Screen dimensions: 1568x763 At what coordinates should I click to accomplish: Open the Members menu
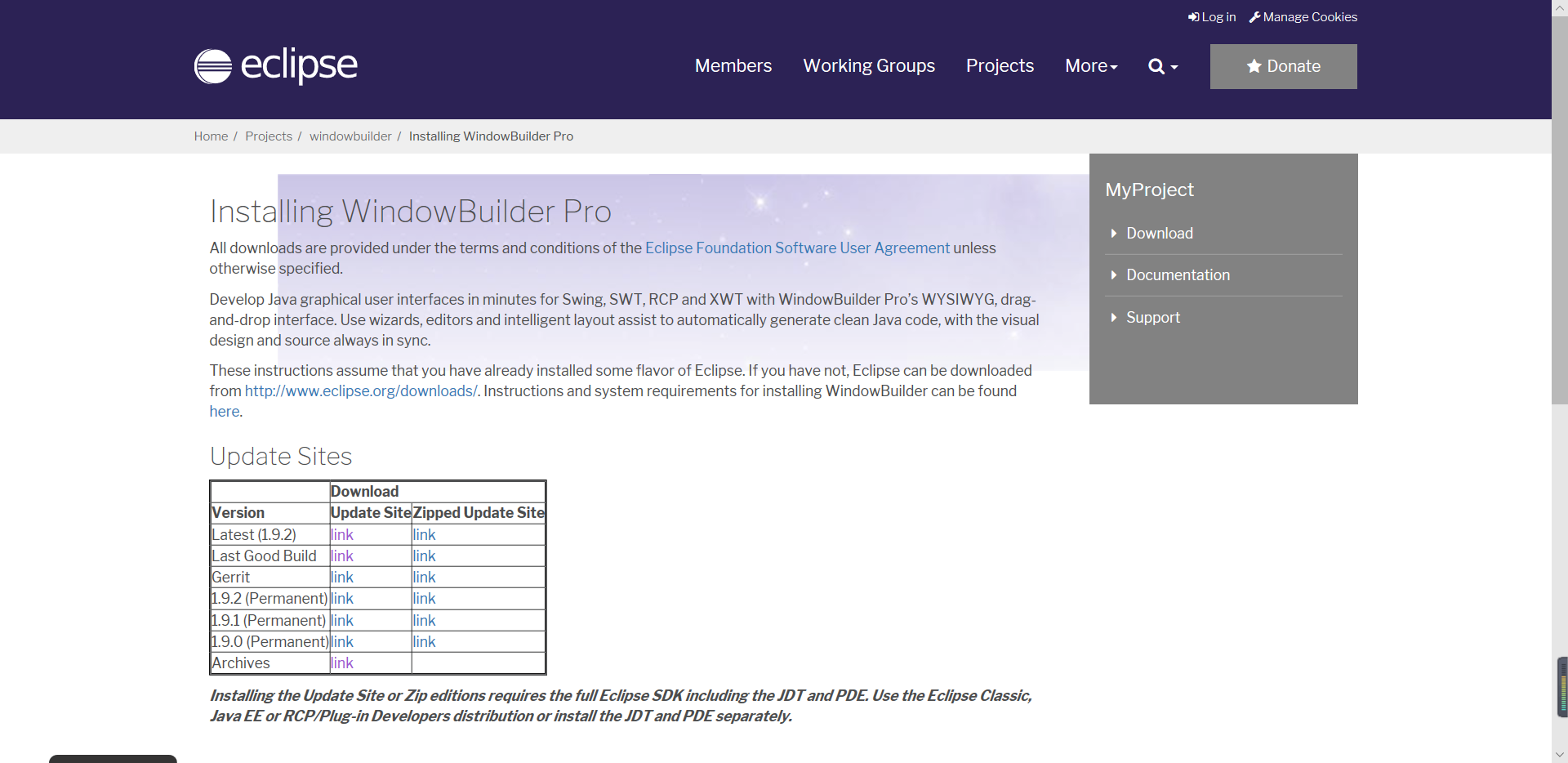point(733,66)
